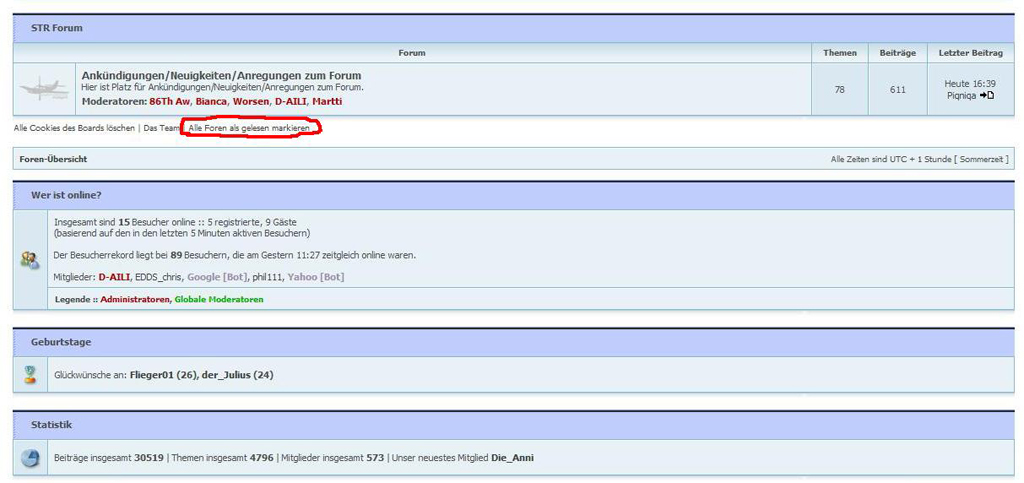1024x483 pixels.
Task: Click Yahoo [Bot] in members list
Action: tap(316, 277)
